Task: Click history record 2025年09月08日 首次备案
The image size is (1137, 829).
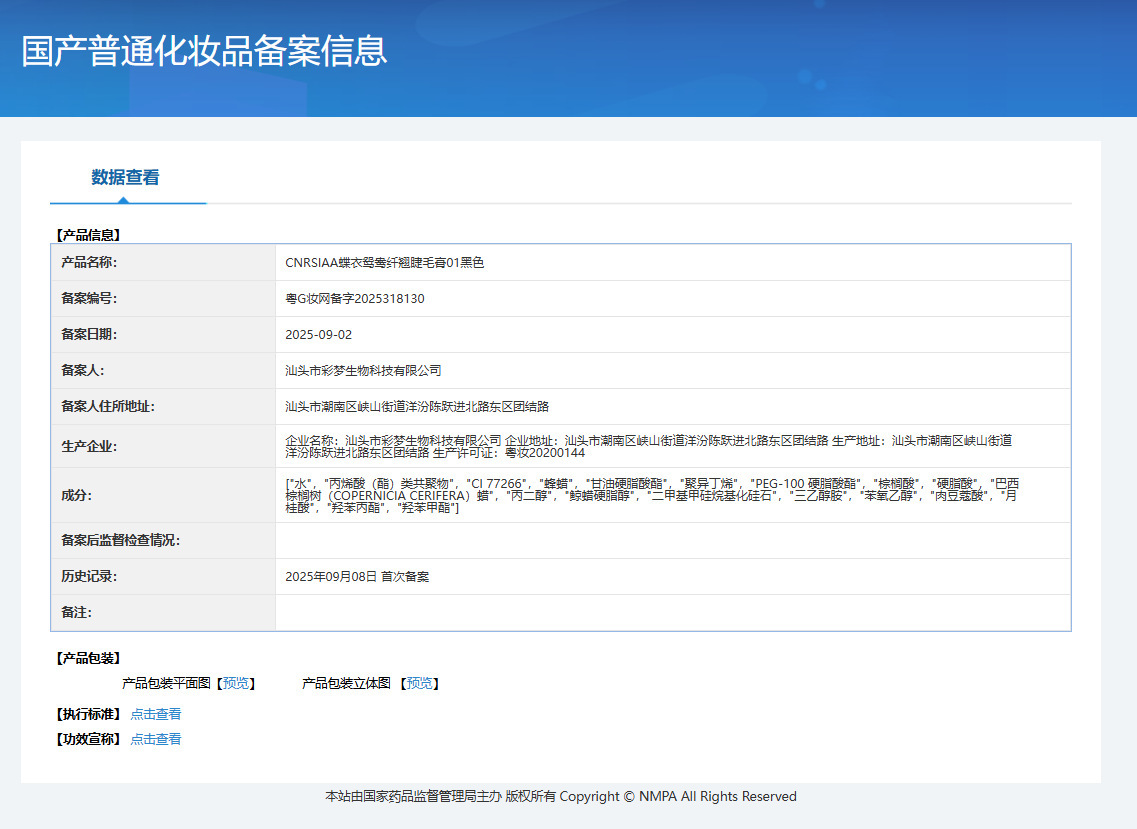Action: point(357,577)
